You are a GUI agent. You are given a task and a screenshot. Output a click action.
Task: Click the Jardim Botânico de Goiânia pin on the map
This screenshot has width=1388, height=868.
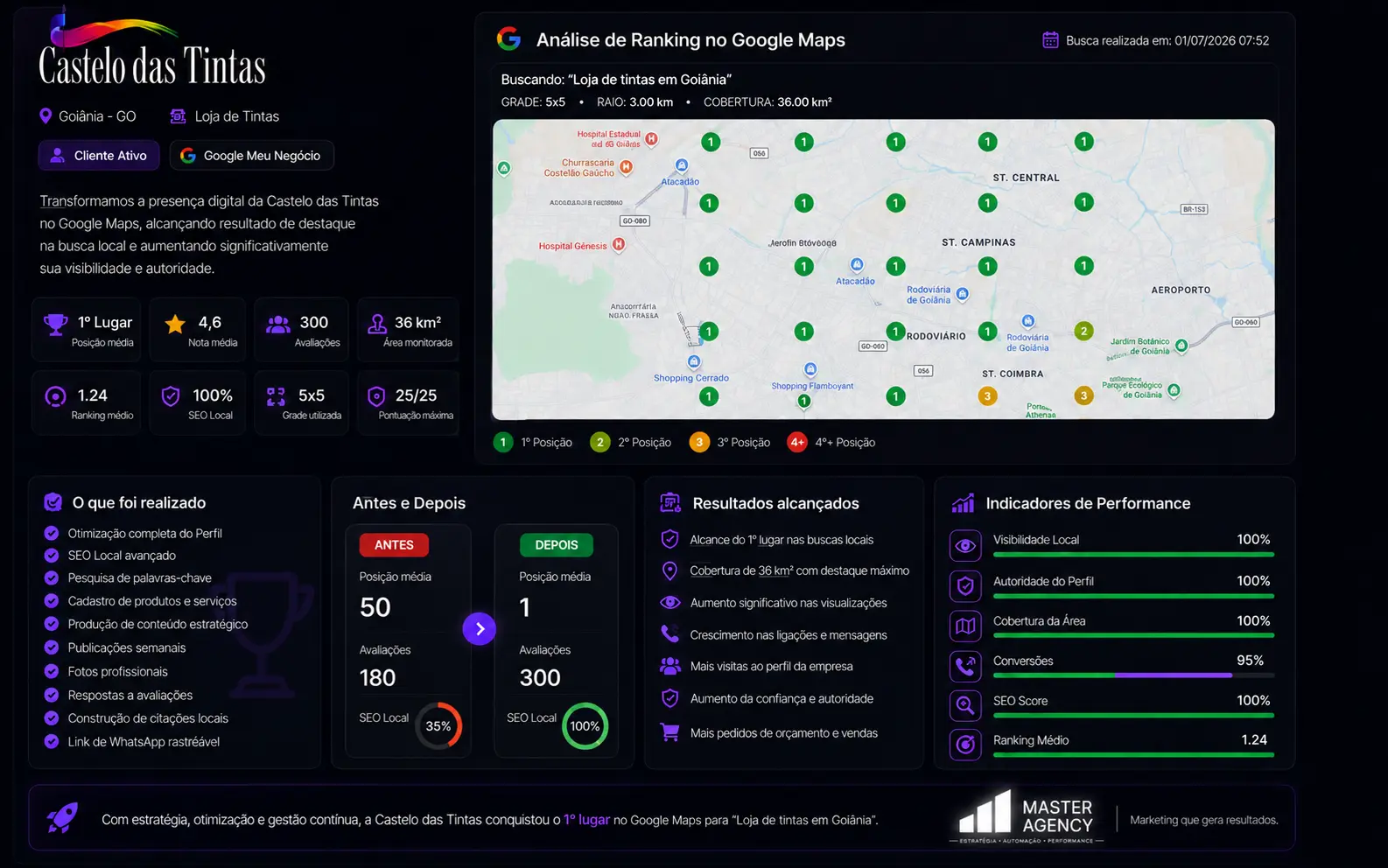[x=1181, y=346]
